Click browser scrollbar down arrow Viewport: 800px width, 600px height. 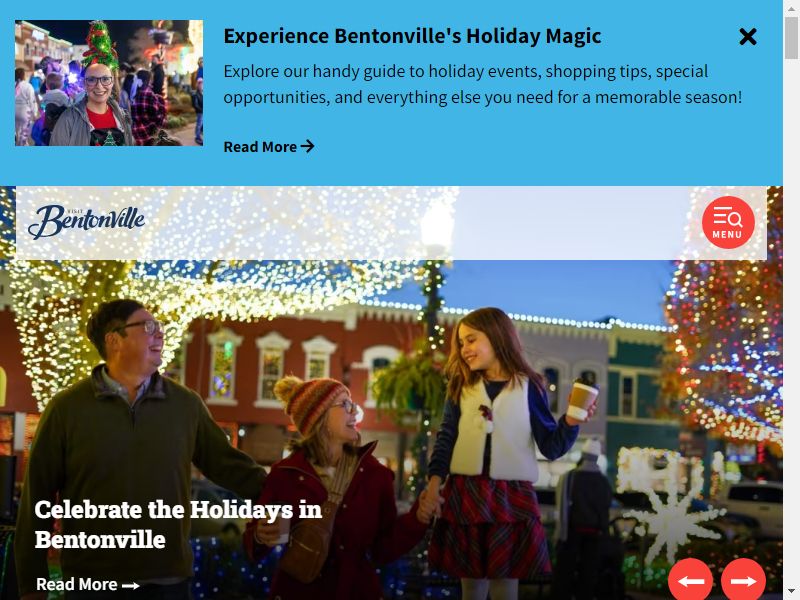(791, 592)
